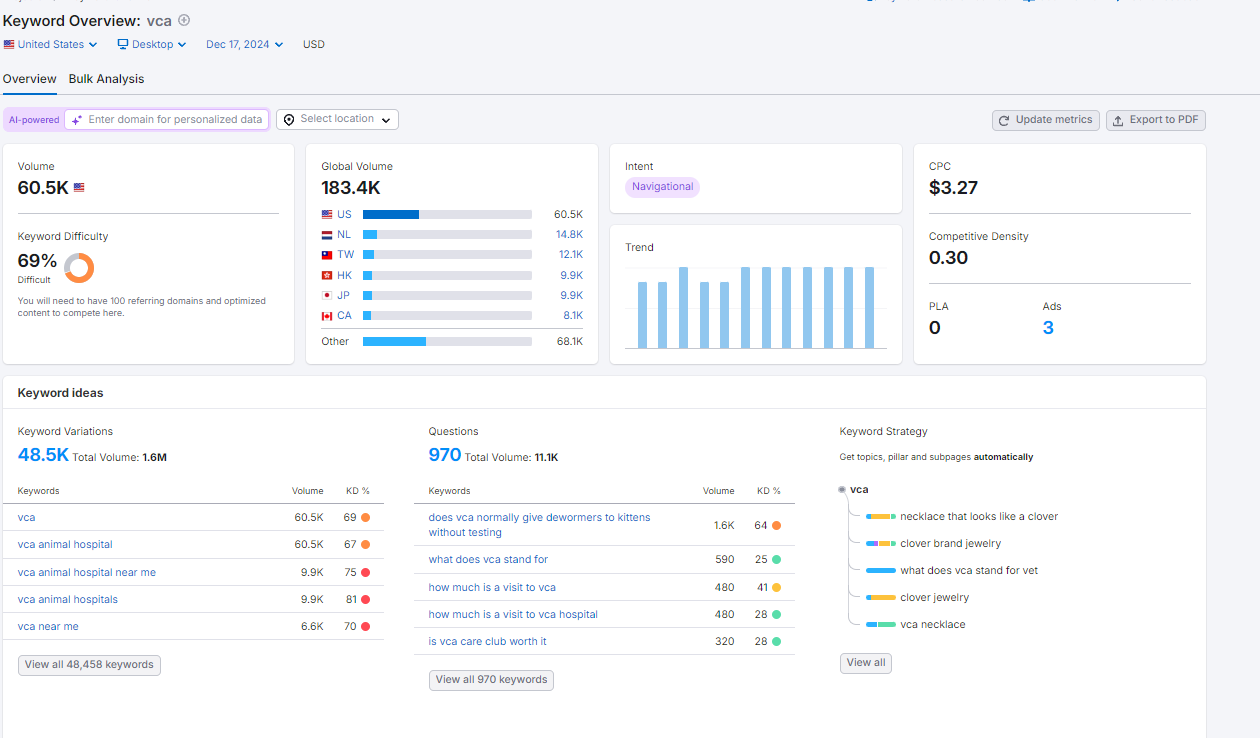Viewport: 1260px width, 738px height.
Task: Click the plus icon beside keyword vca
Action: pyautogui.click(x=184, y=20)
